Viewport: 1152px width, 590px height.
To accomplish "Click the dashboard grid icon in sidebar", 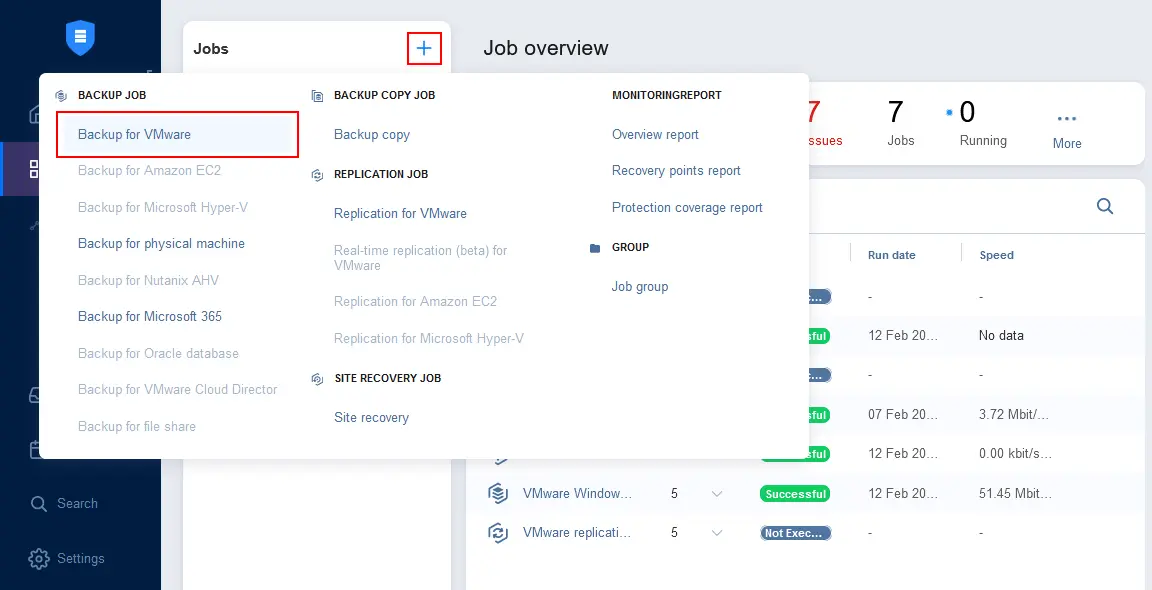I will (x=34, y=168).
